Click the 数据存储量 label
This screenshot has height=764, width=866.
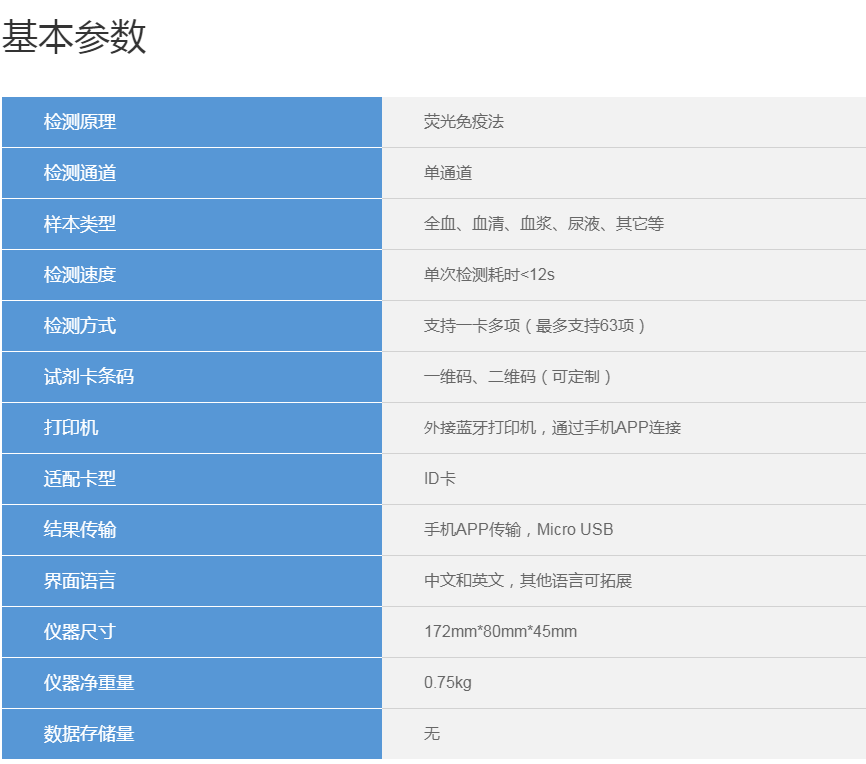[x=89, y=734]
